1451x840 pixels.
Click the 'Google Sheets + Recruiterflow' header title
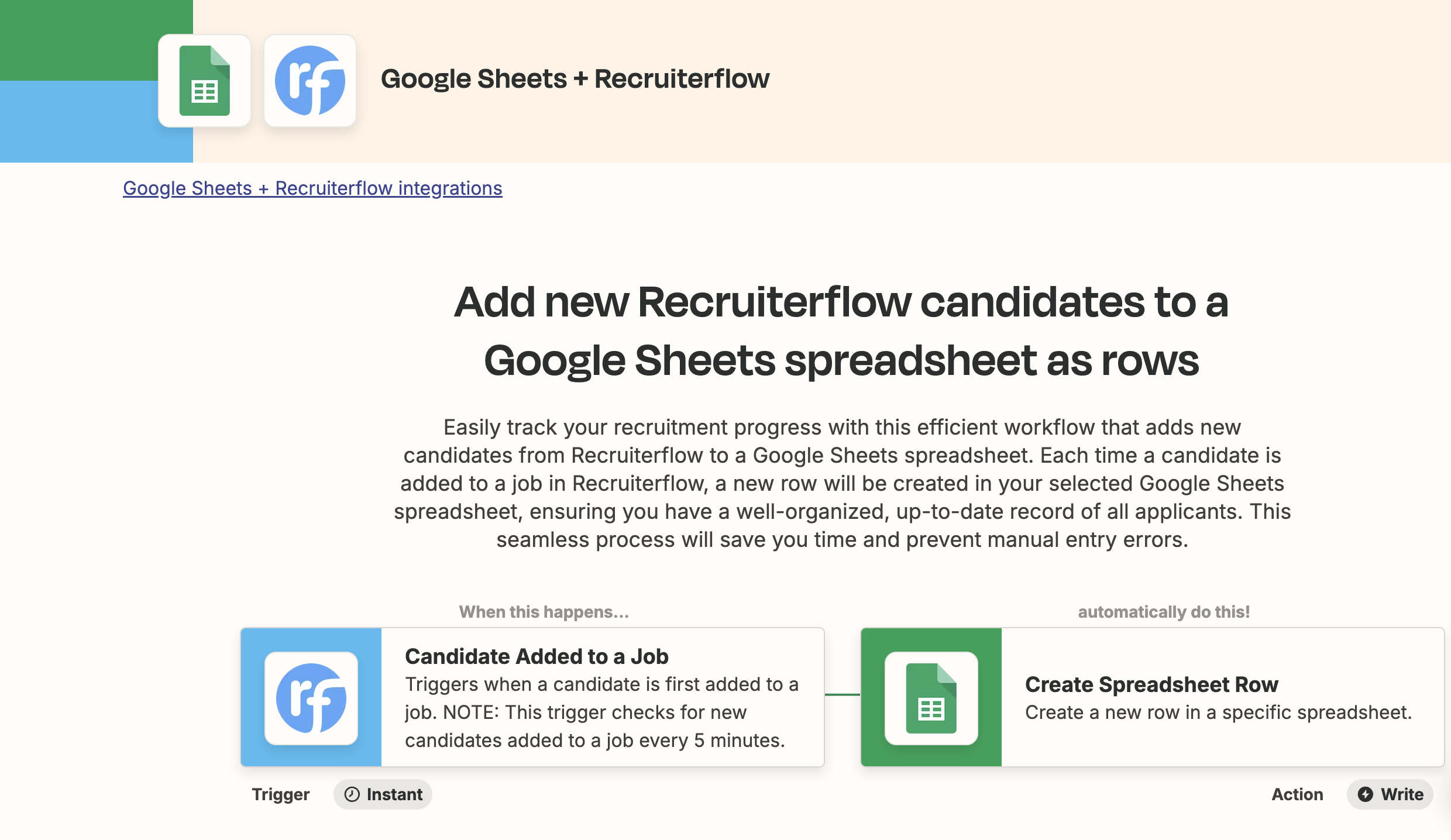pos(575,79)
